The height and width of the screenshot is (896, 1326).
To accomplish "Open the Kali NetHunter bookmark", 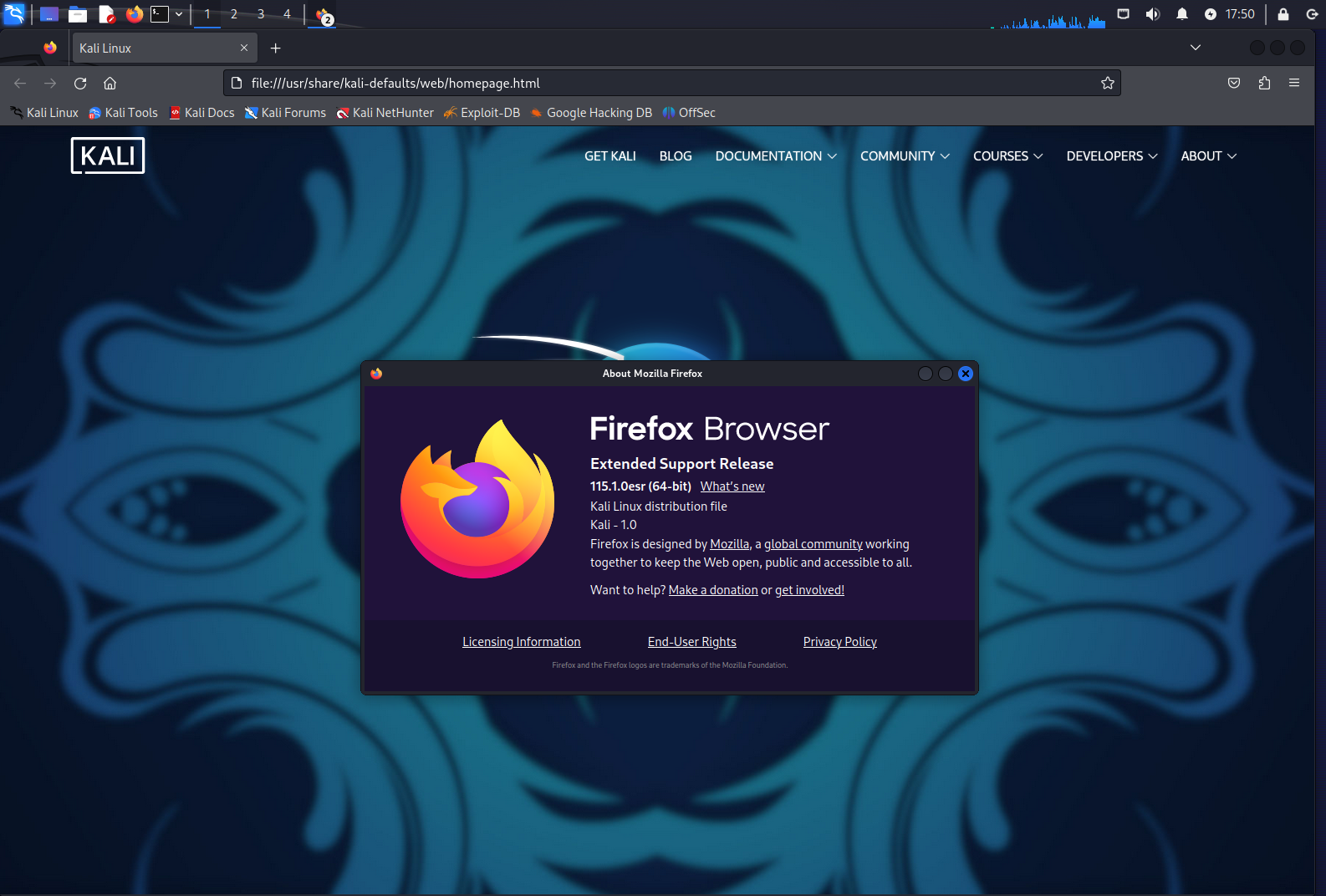I will pyautogui.click(x=385, y=113).
